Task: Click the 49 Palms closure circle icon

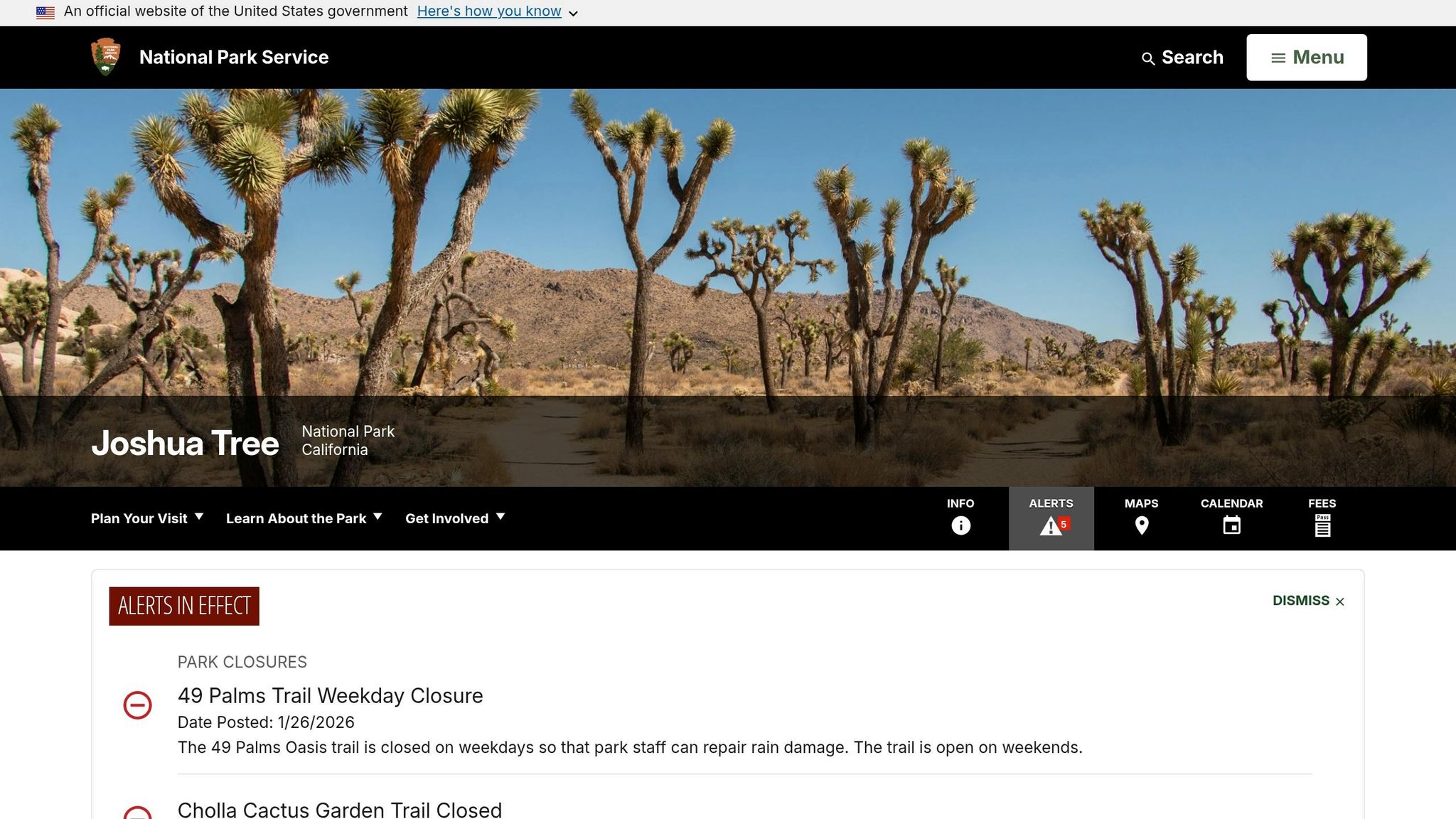Action: point(137,705)
